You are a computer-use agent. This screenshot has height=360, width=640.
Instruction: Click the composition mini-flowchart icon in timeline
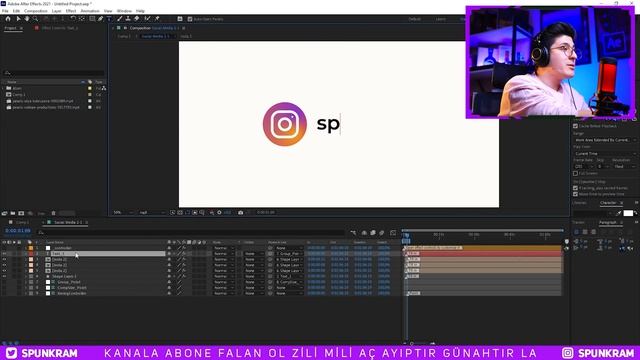tap(353, 233)
